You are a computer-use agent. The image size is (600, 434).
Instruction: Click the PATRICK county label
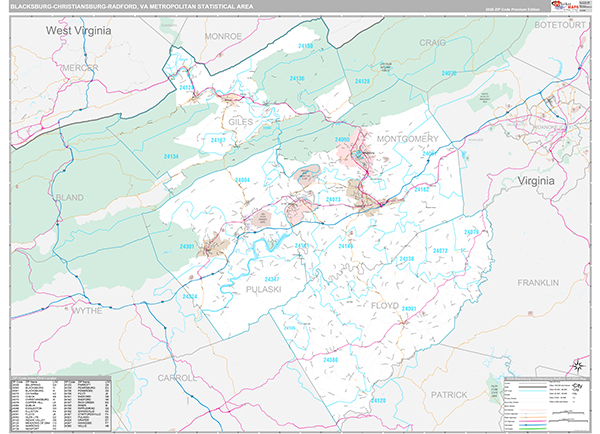[x=449, y=394]
